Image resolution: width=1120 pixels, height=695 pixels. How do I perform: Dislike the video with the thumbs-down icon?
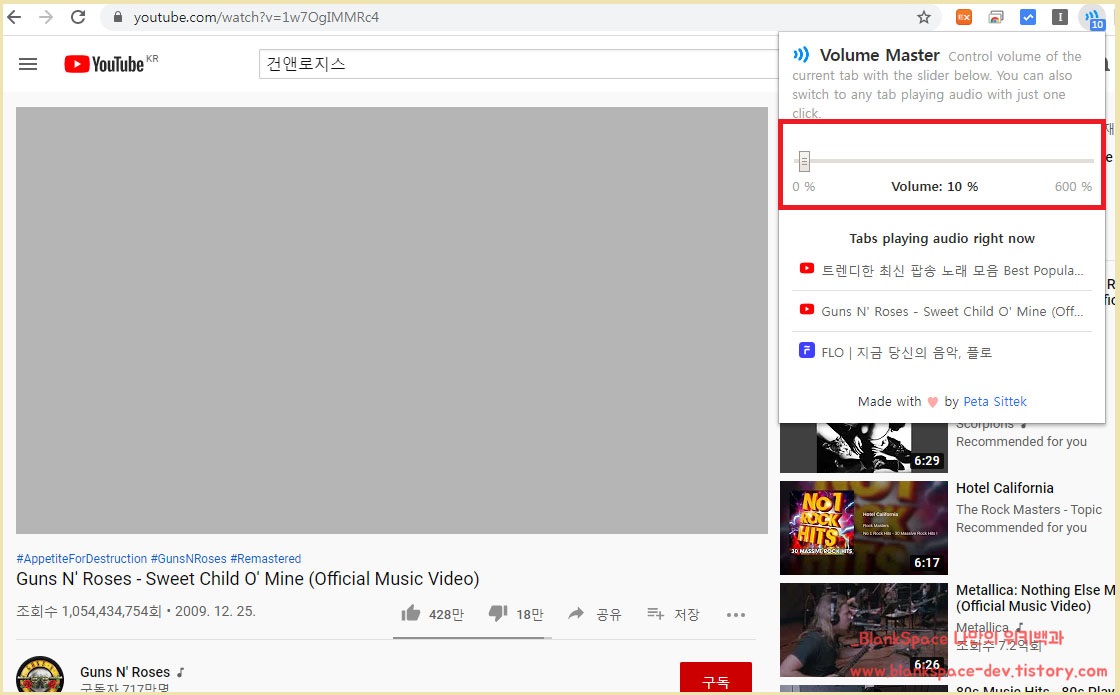point(498,613)
